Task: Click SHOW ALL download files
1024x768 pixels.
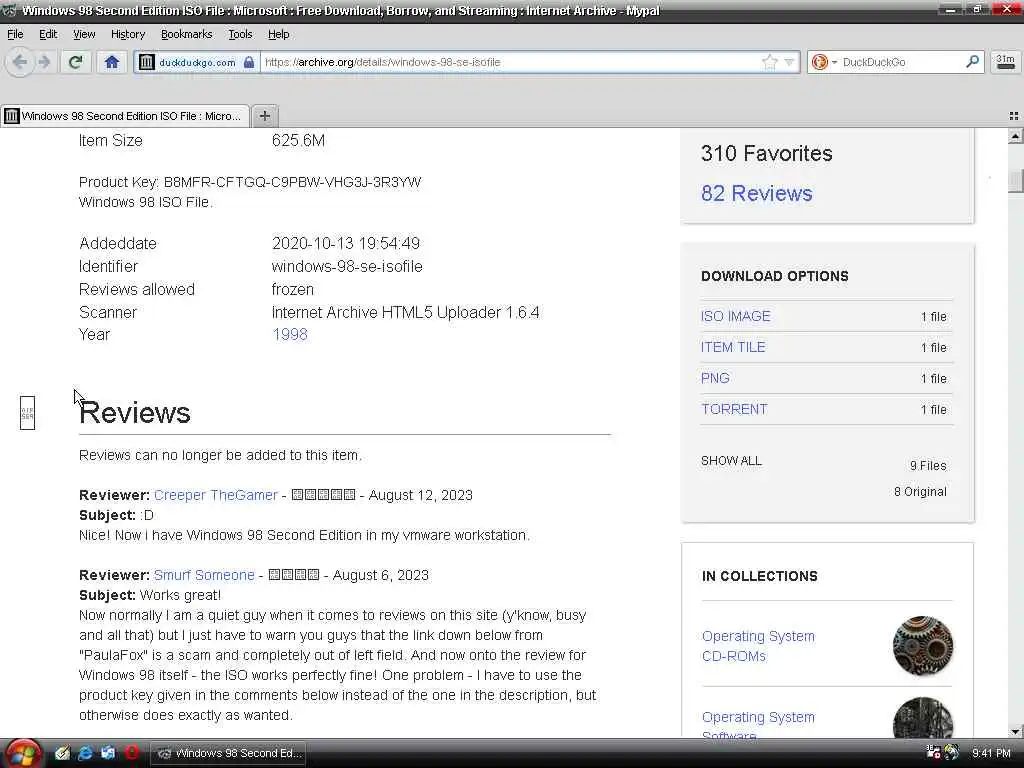Action: [731, 460]
